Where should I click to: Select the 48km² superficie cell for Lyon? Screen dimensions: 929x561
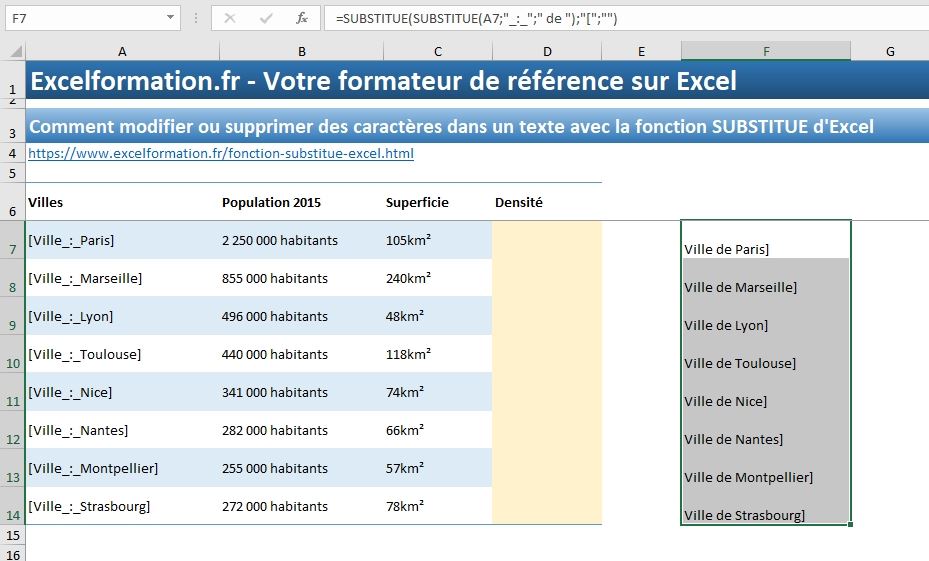coord(437,317)
